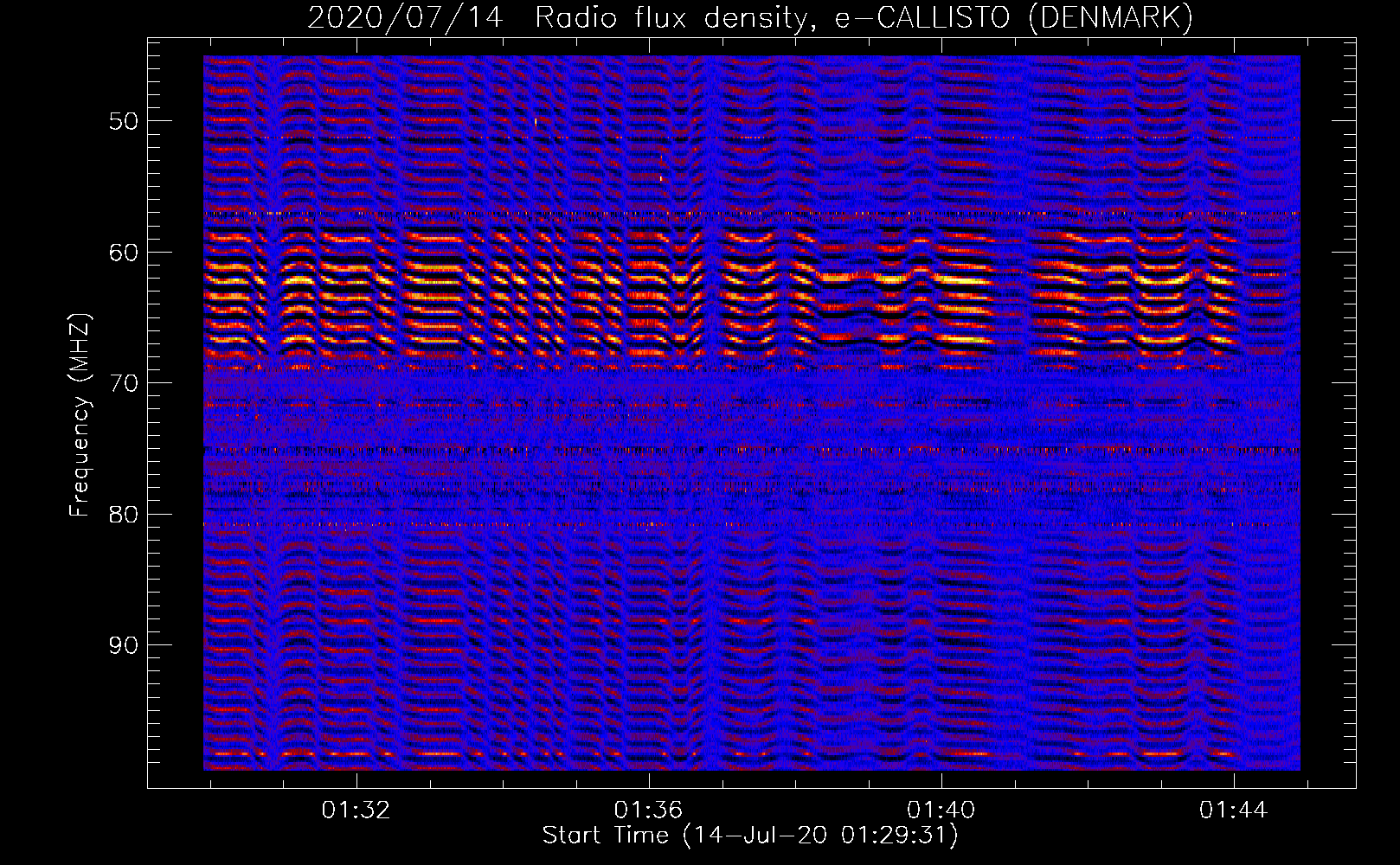Click the 'Start Time (14-Jul-20 01:29:31)' axis label
This screenshot has width=1400, height=865.
pos(750,836)
